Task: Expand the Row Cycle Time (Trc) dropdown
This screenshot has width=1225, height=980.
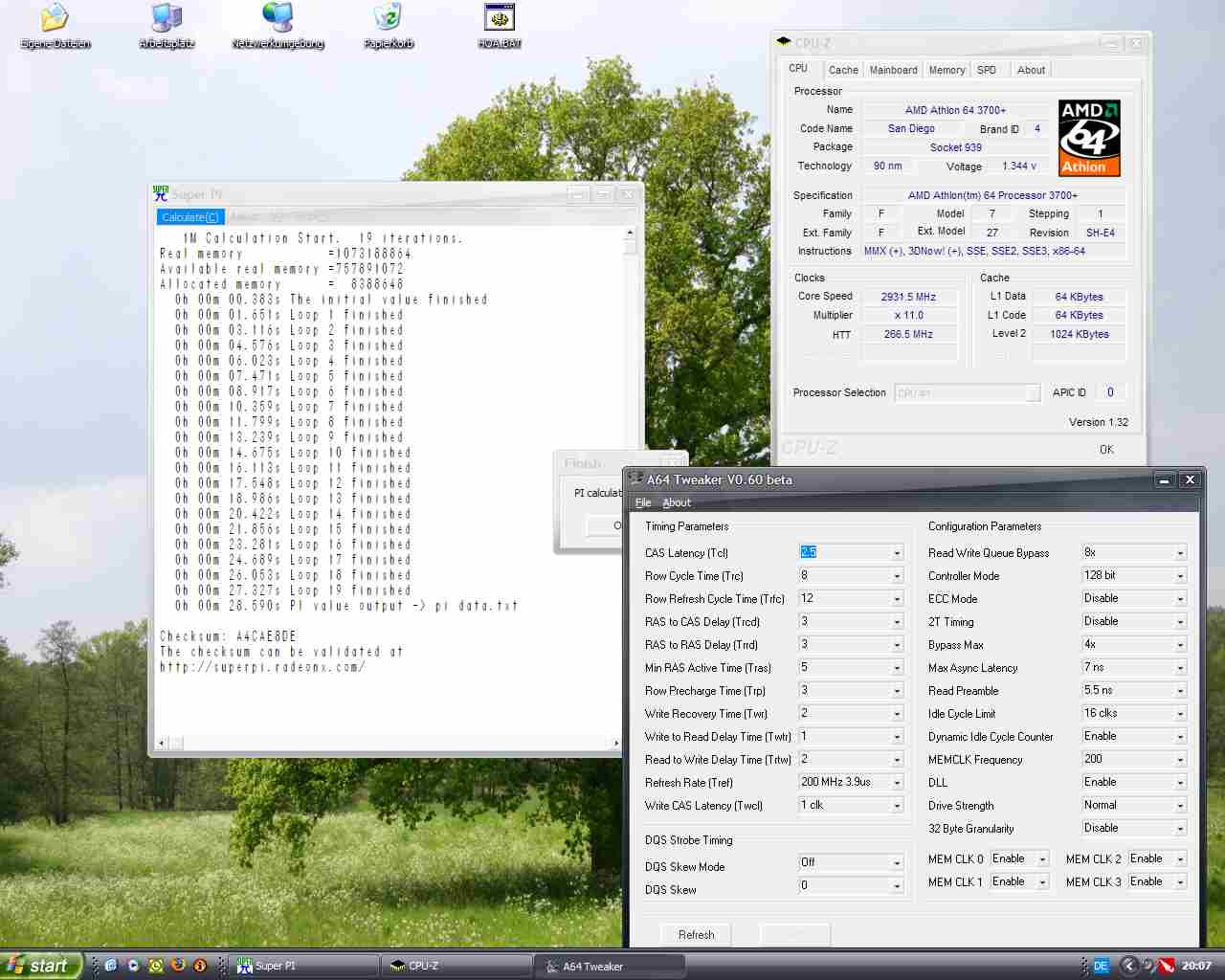Action: click(x=897, y=576)
